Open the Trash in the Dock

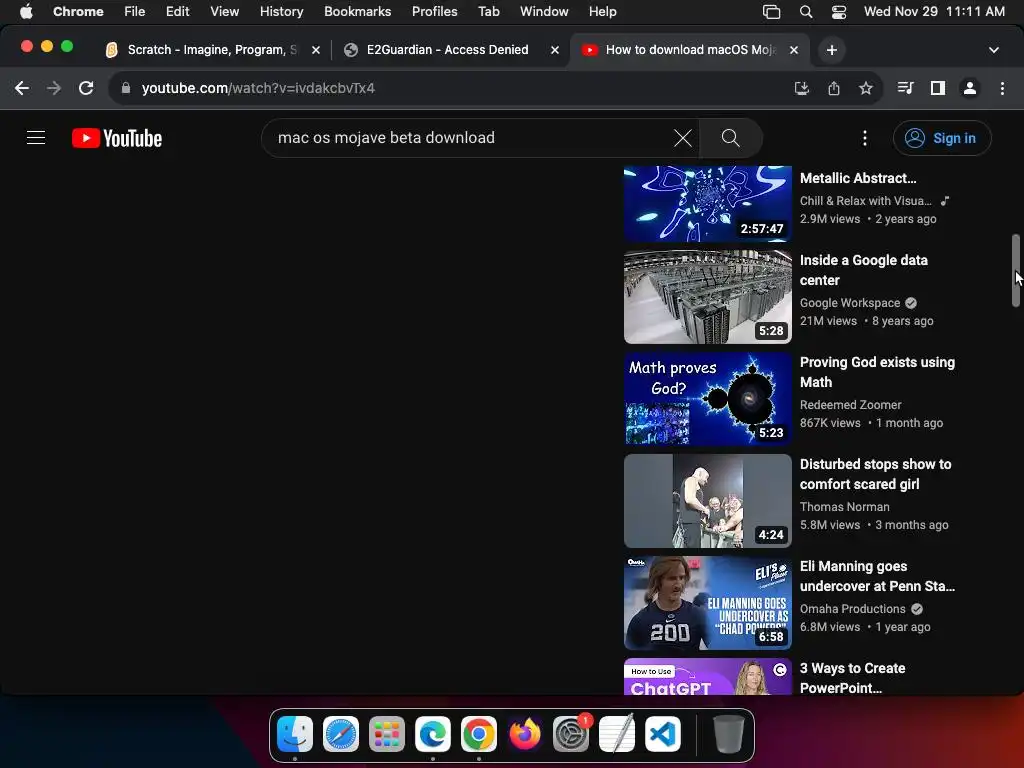[x=728, y=734]
